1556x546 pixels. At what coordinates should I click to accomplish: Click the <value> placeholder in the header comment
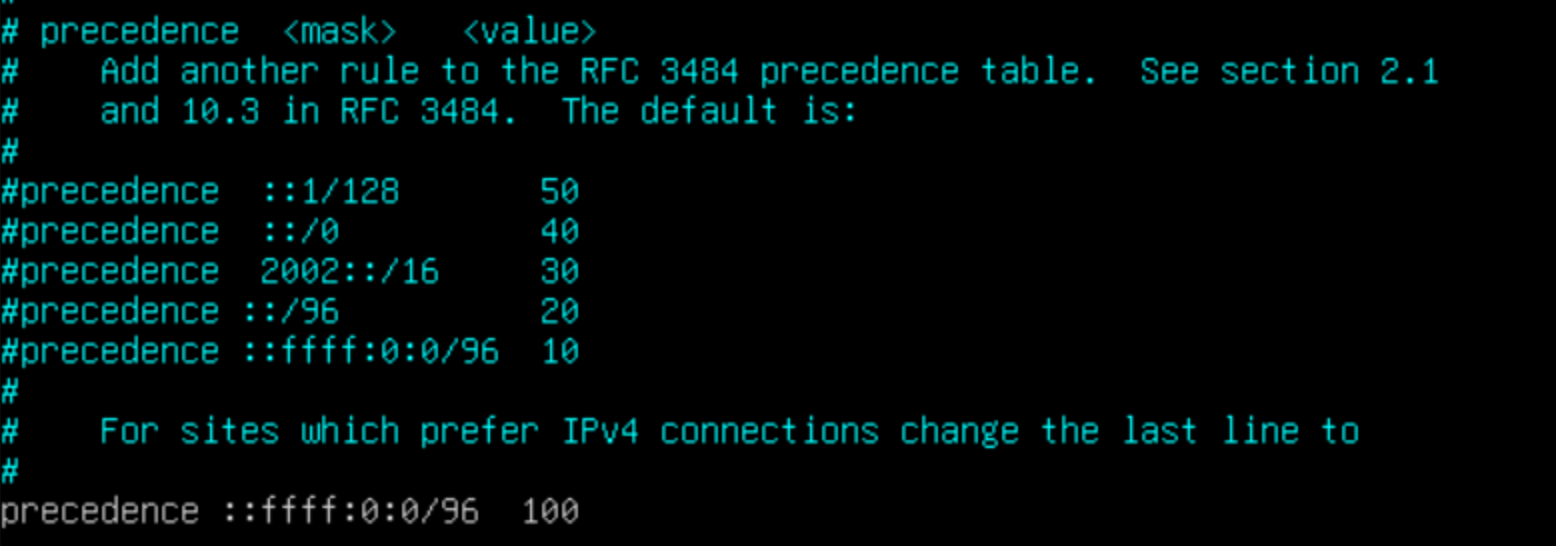[529, 32]
